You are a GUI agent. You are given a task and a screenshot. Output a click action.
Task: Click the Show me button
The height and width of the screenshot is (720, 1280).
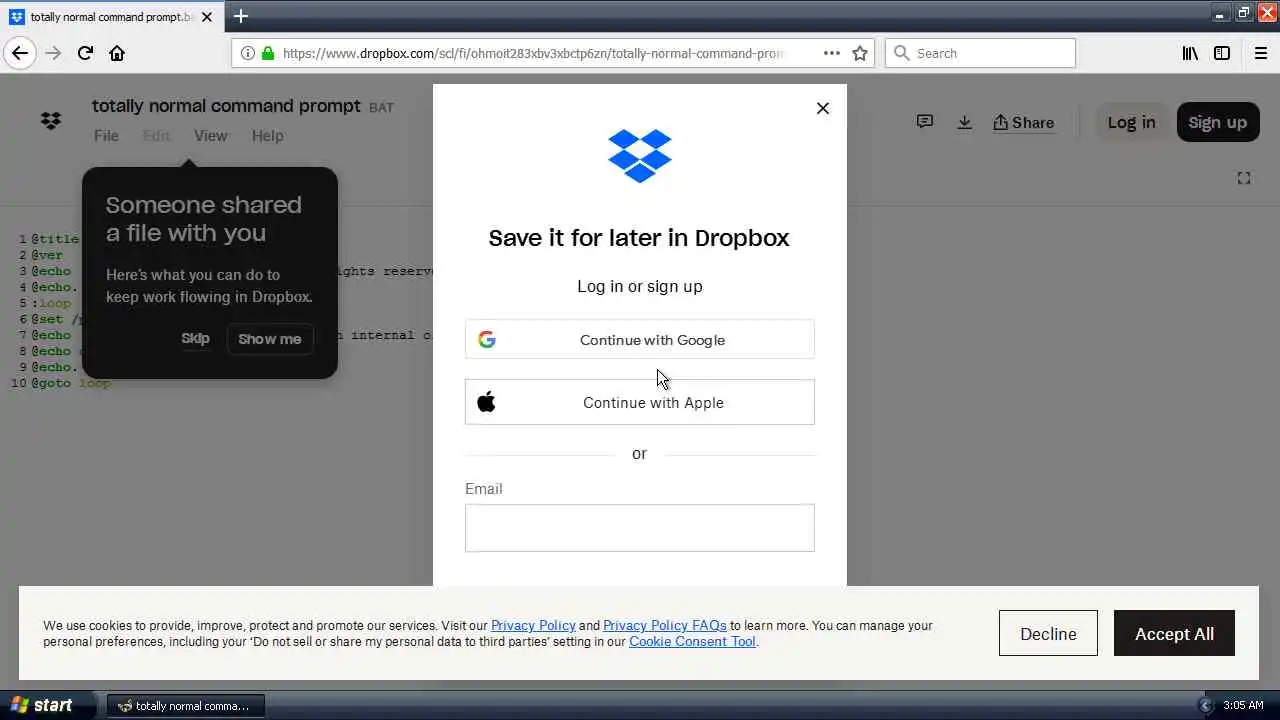click(270, 339)
